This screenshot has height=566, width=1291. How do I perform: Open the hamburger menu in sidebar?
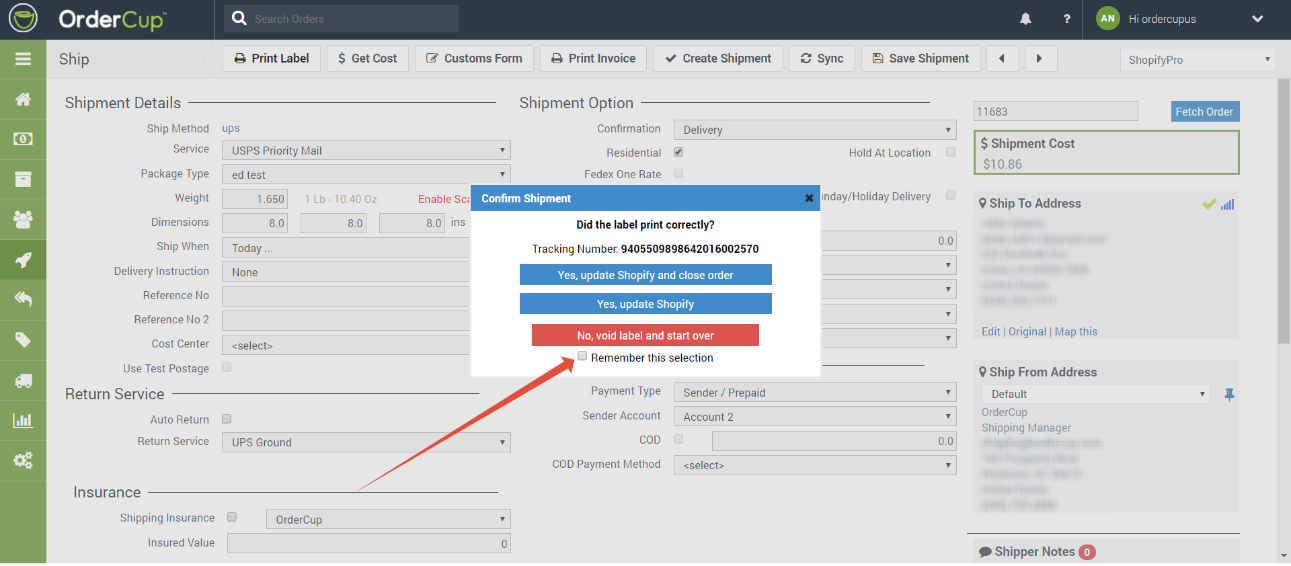[x=22, y=59]
